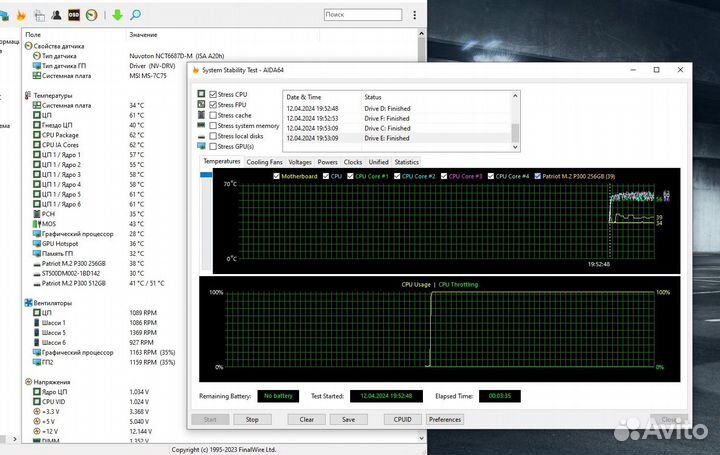Viewport: 720px width, 455px height.
Task: Click the Save button
Action: click(x=349, y=419)
